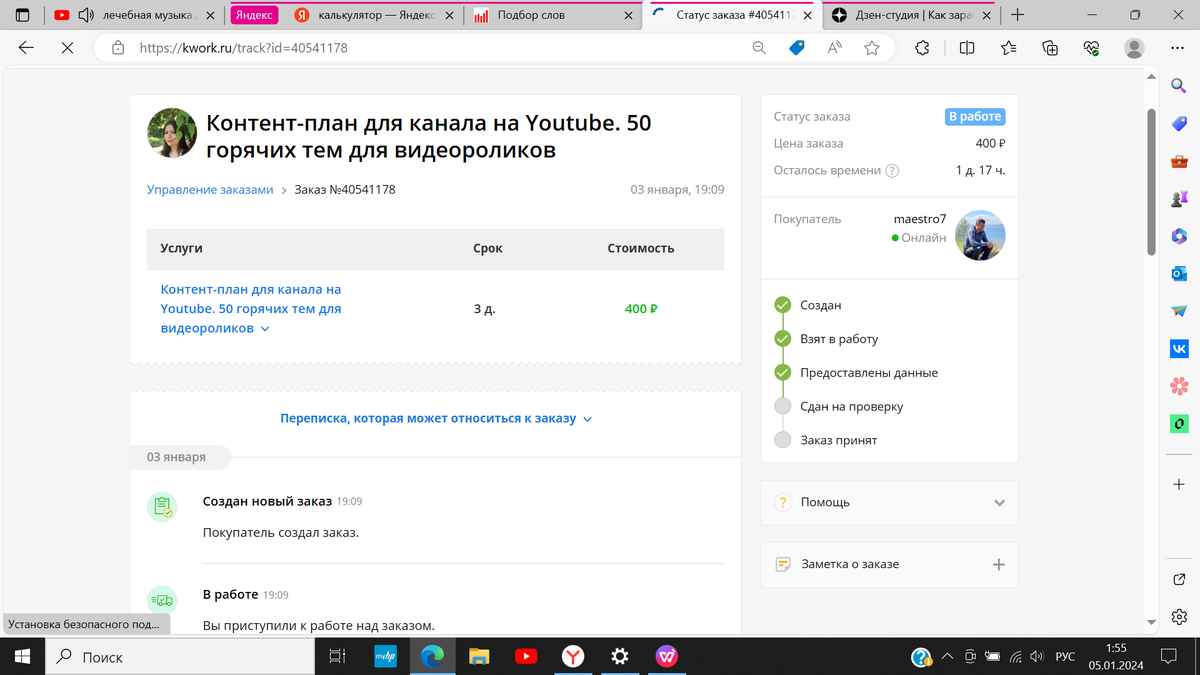Image resolution: width=1200 pixels, height=675 pixels.
Task: Open the sidebar Search magnifier icon
Action: [x=1179, y=86]
